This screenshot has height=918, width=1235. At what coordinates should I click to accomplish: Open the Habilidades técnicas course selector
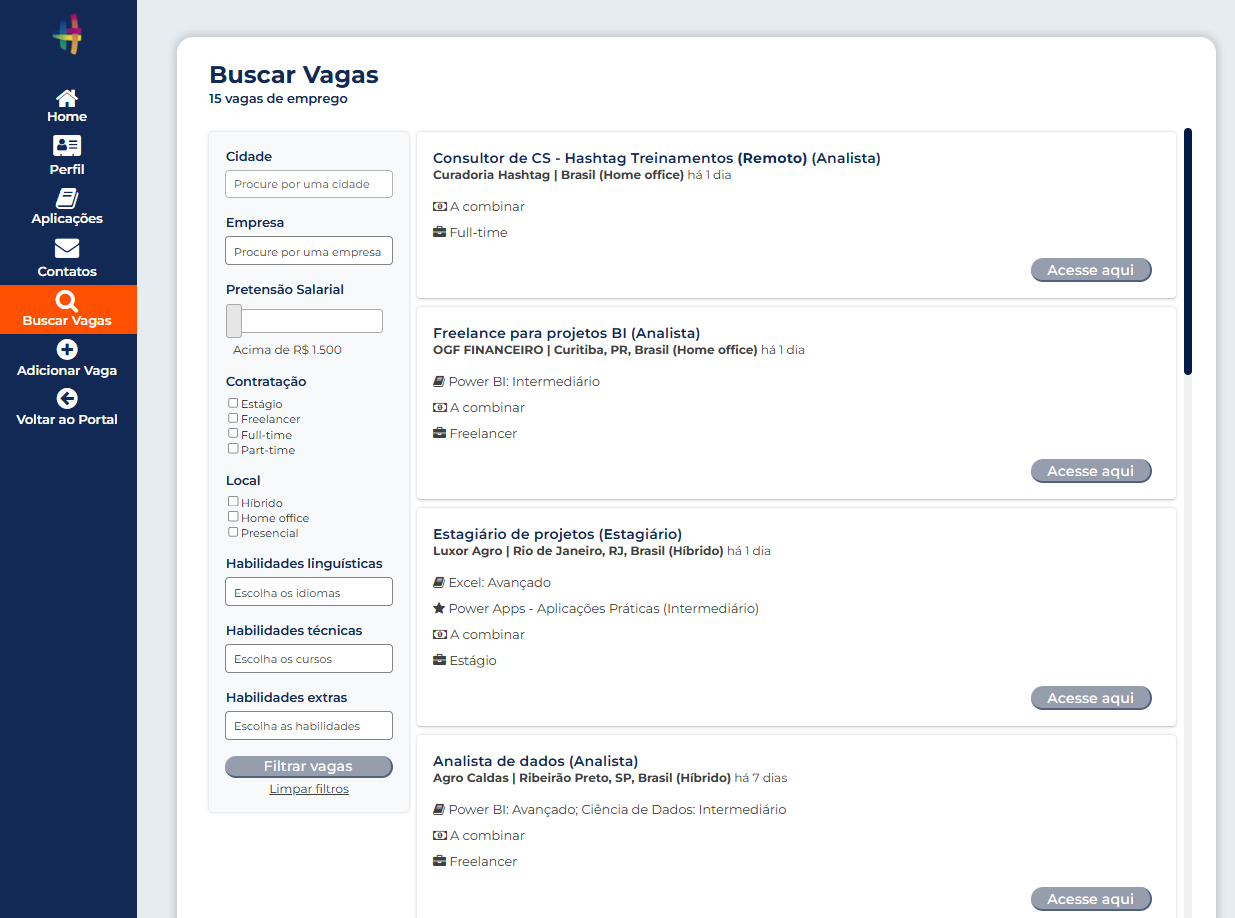tap(308, 659)
